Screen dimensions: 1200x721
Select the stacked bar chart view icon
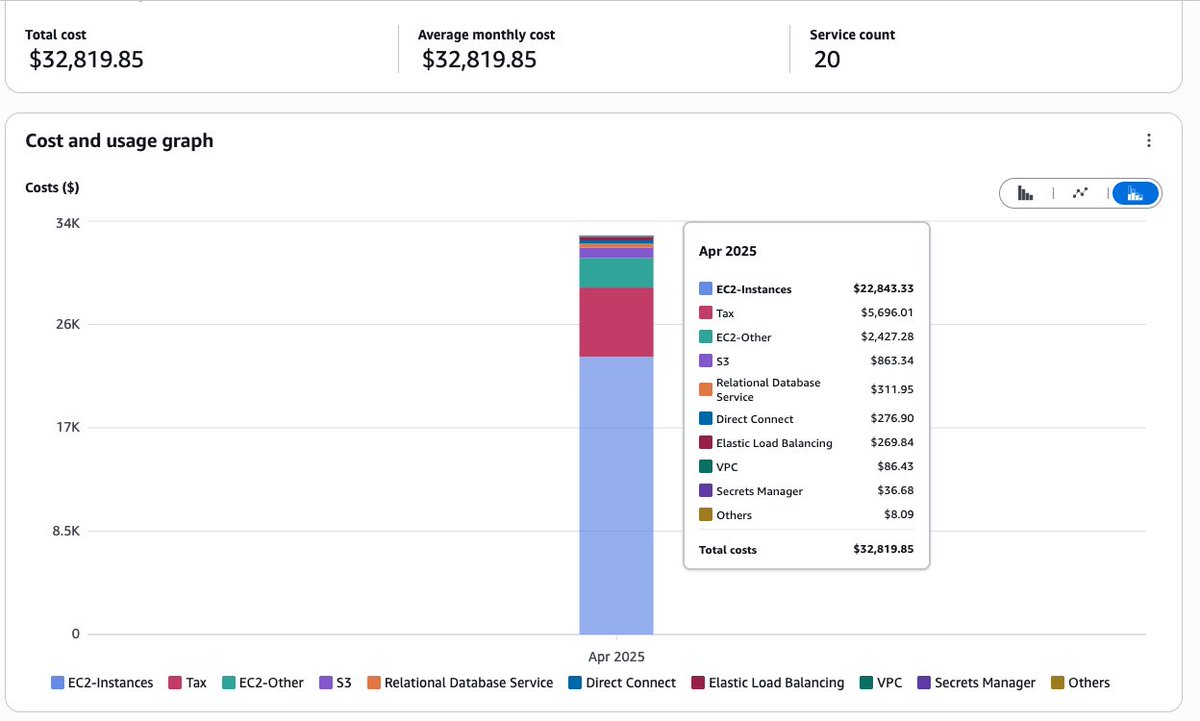1135,193
